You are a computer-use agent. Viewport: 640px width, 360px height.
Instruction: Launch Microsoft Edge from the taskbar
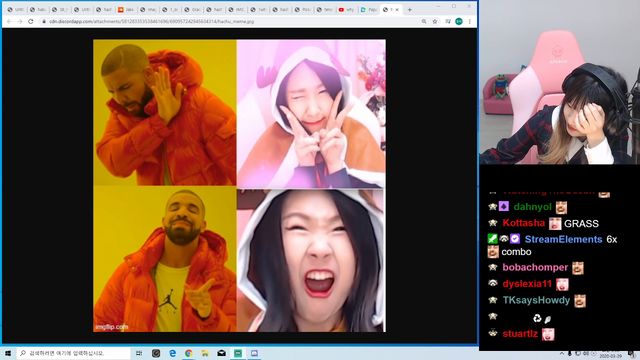pyautogui.click(x=172, y=353)
